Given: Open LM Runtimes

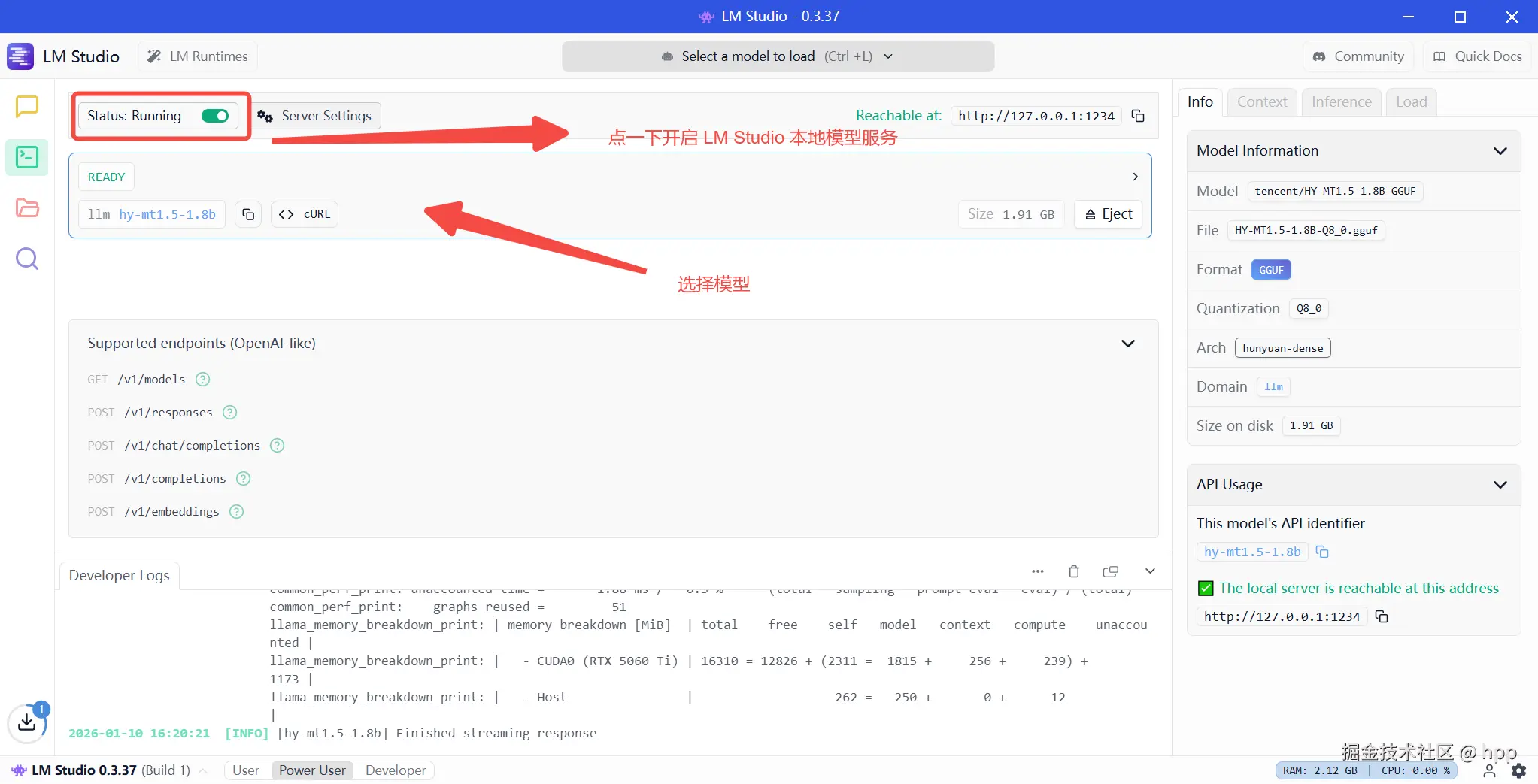Looking at the screenshot, I should [198, 56].
